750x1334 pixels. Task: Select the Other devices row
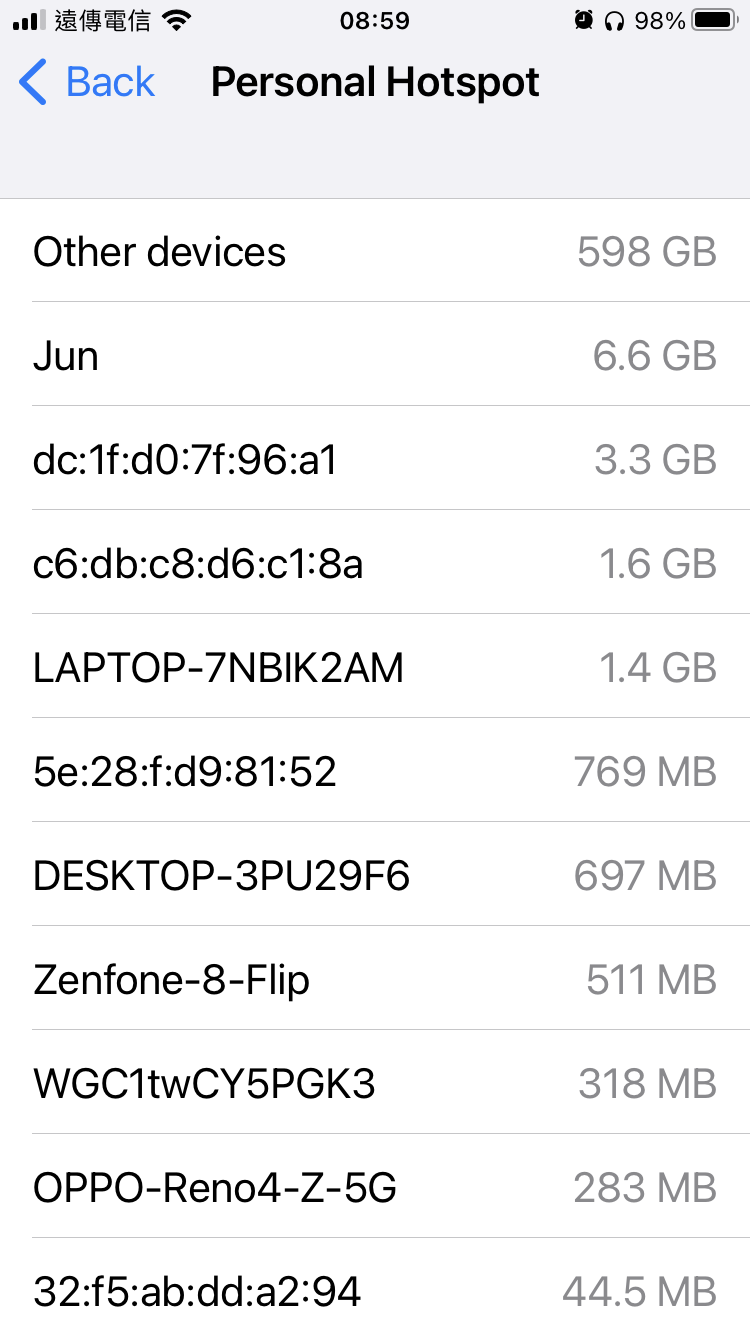(375, 252)
